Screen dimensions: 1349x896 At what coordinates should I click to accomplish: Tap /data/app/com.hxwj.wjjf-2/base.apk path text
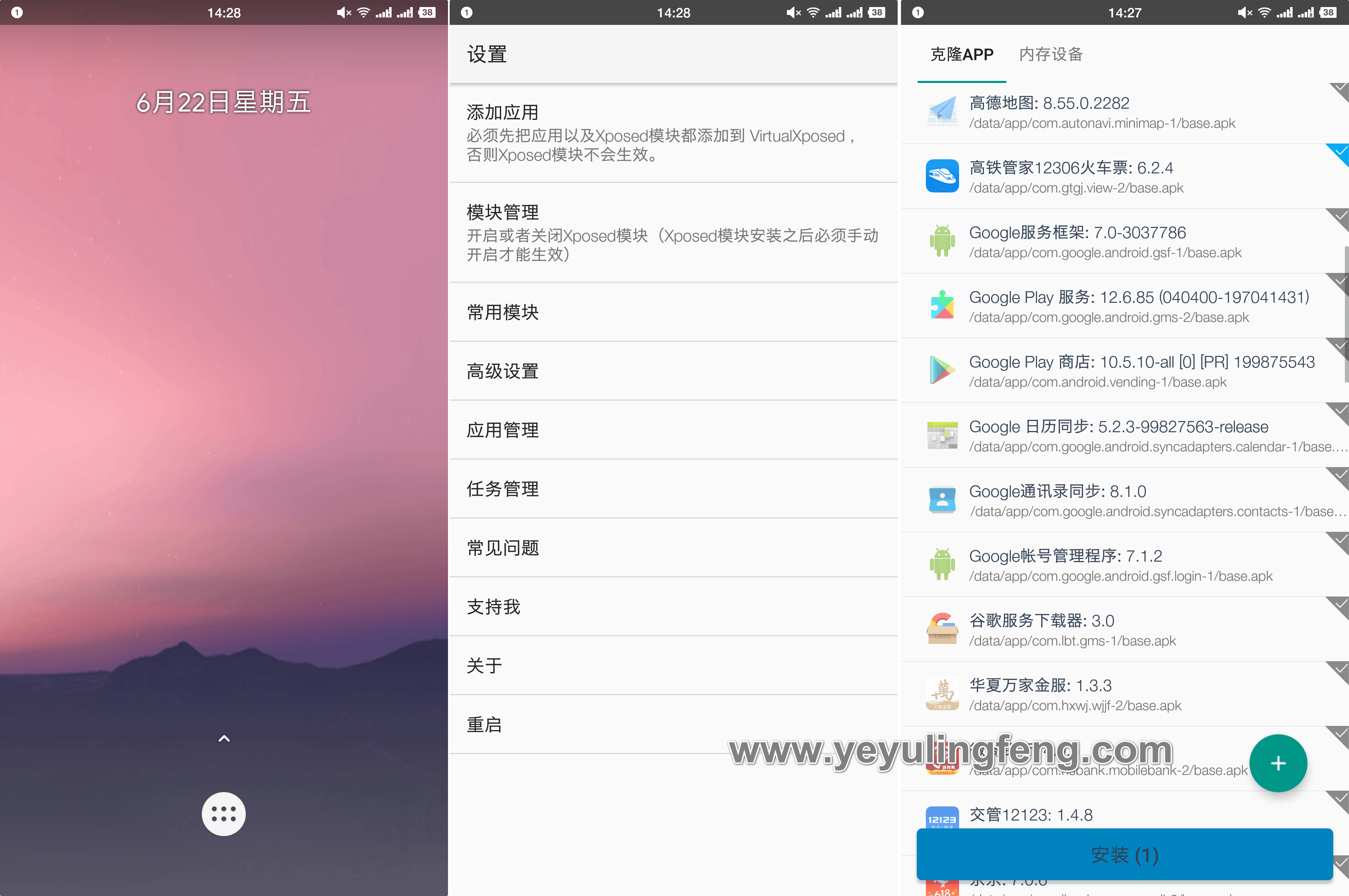pyautogui.click(x=1075, y=706)
